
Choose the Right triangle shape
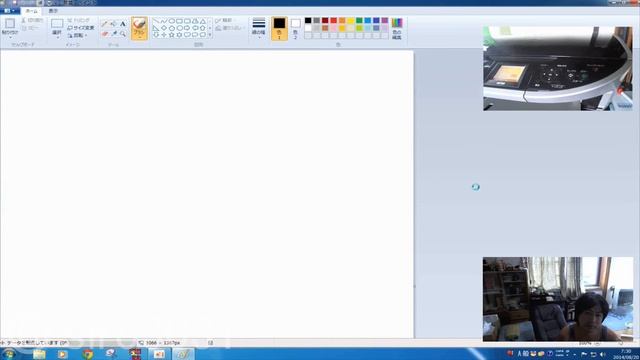point(156,28)
